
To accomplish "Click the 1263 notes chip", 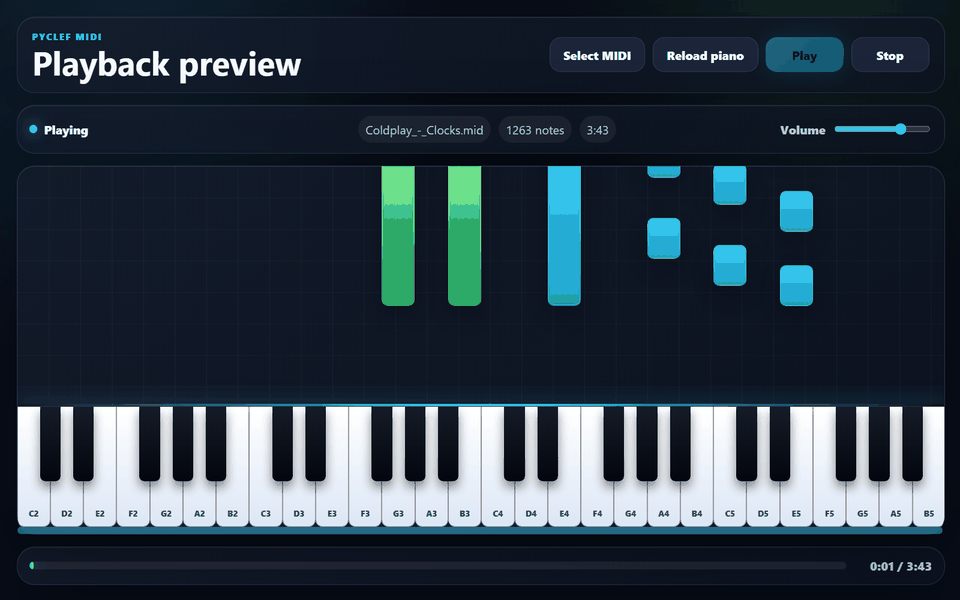I will point(535,130).
